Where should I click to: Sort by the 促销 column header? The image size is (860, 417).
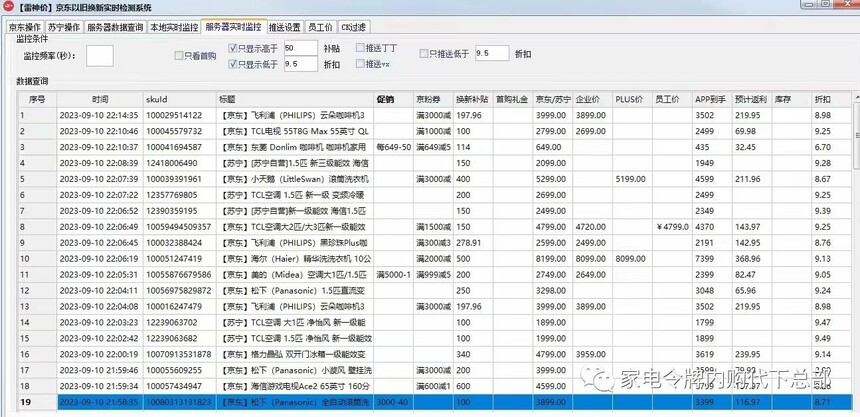394,99
